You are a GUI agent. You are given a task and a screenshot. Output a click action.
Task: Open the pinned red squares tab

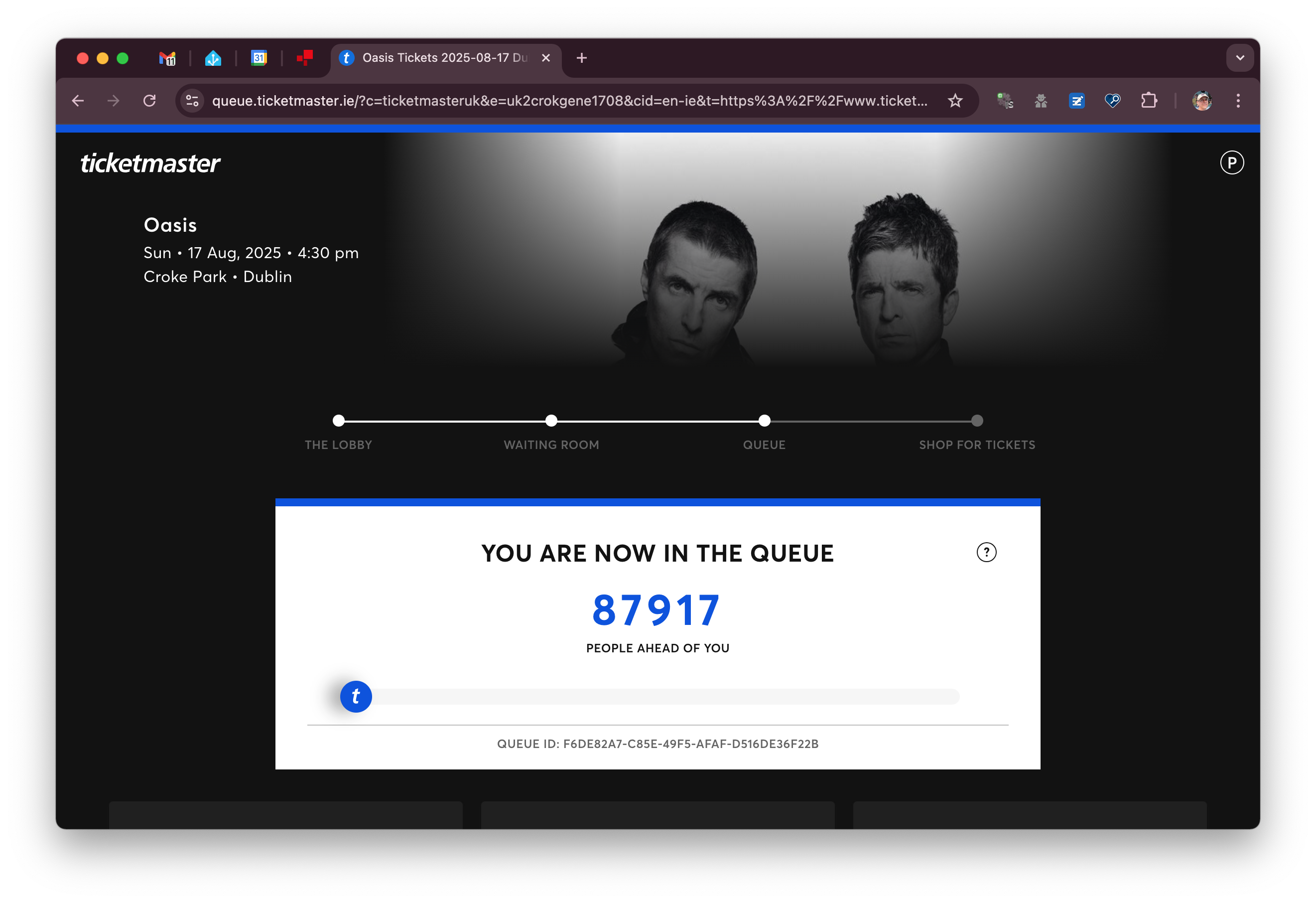click(305, 58)
